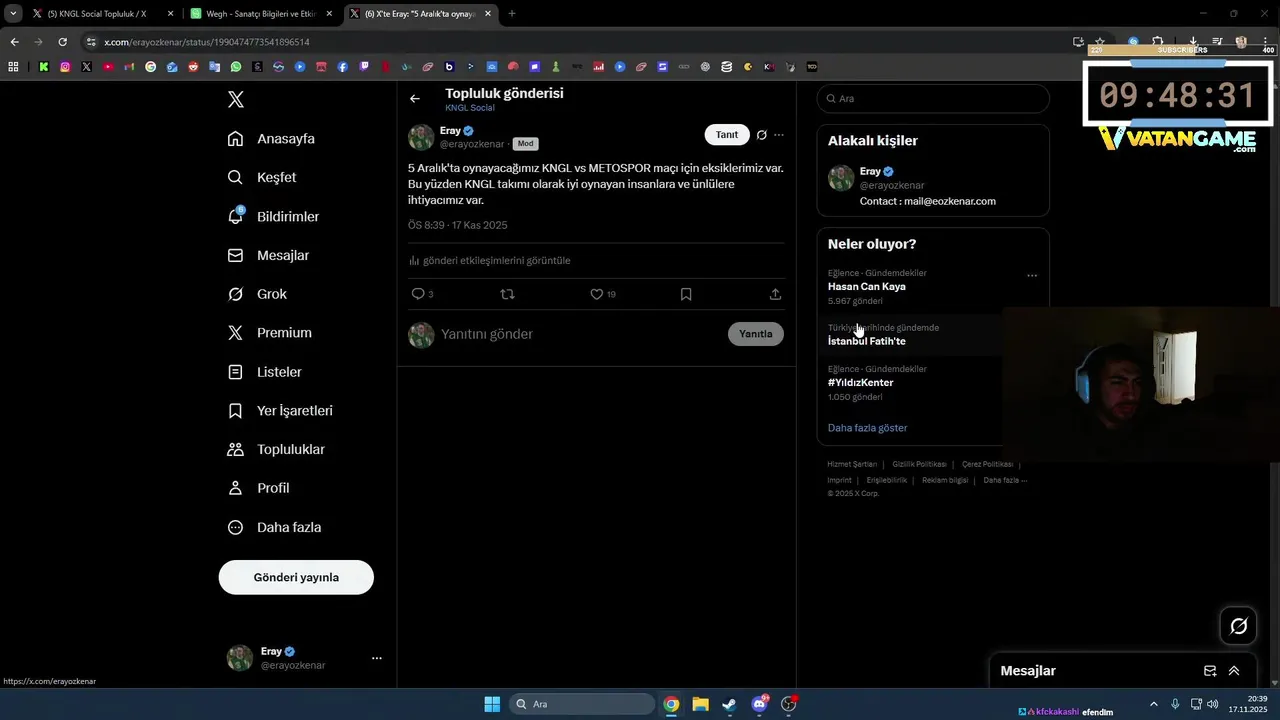
Task: Open Topluluklar communities page
Action: tap(276, 450)
